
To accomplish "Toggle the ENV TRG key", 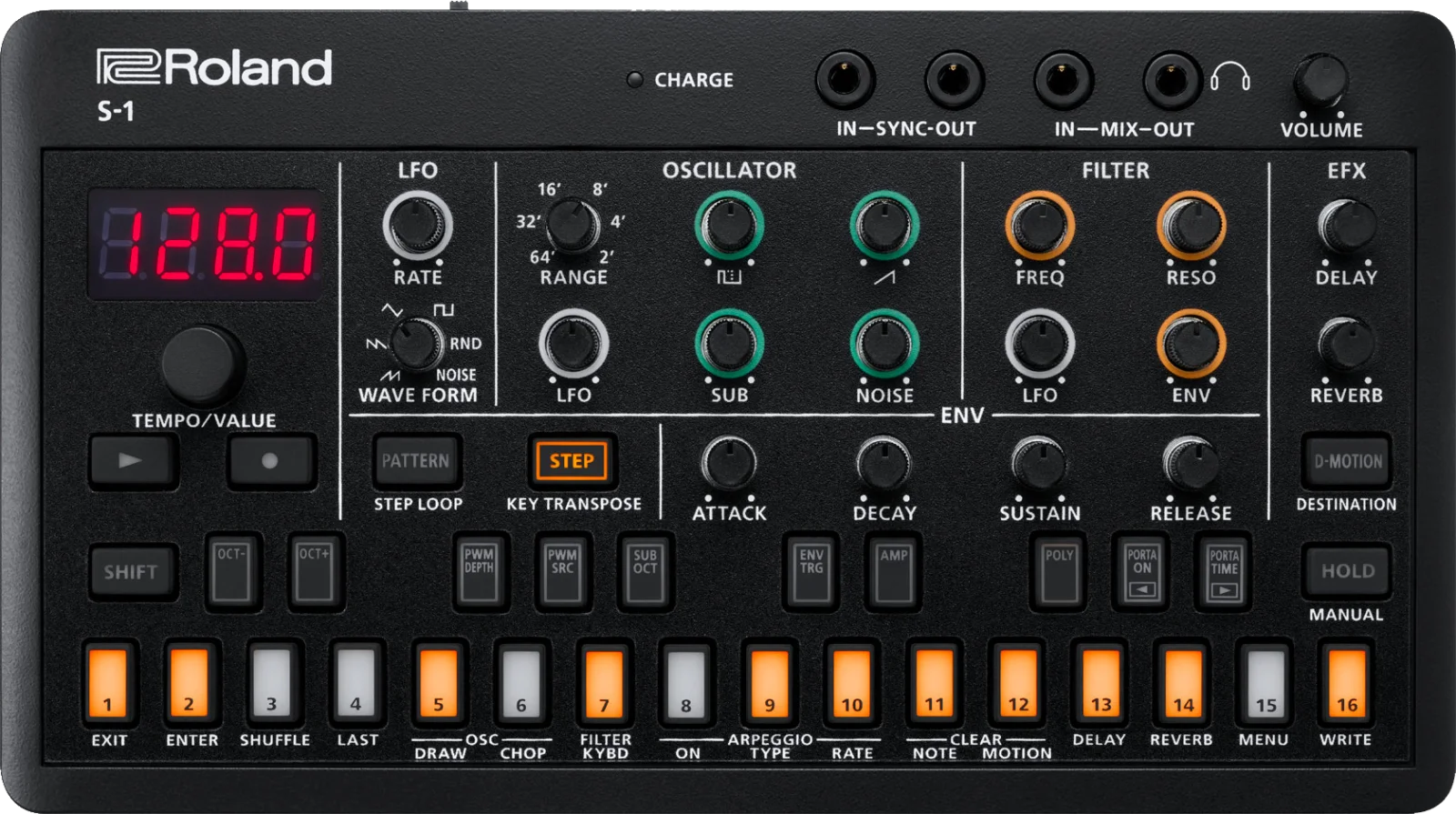I will coord(811,572).
